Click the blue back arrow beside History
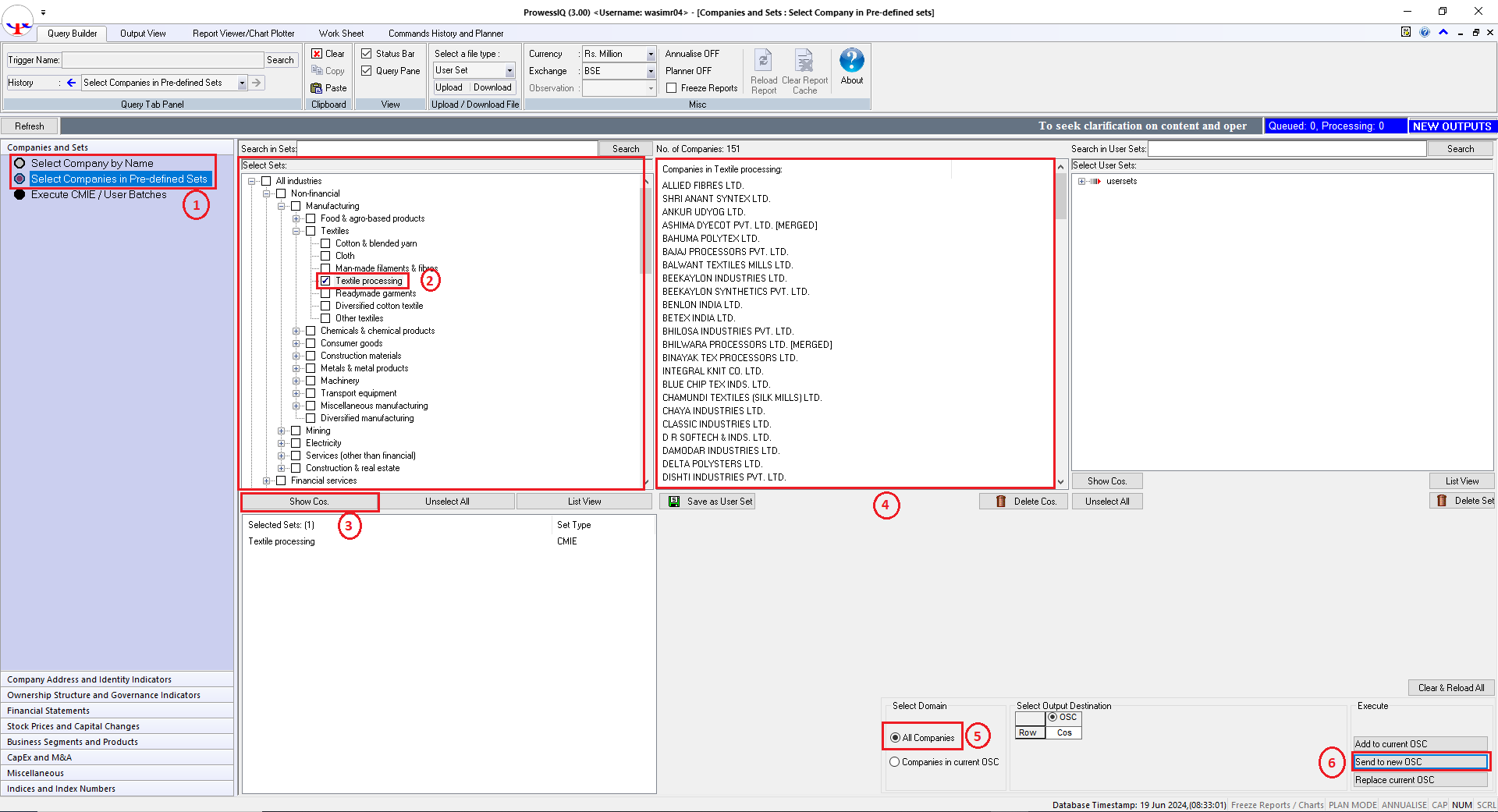Screen dimensions: 1498x812 pyautogui.click(x=71, y=83)
